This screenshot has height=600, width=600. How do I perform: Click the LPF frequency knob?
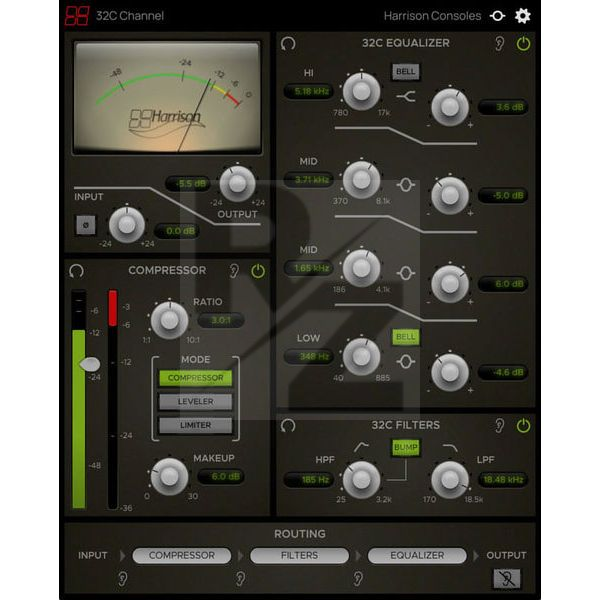coord(450,479)
